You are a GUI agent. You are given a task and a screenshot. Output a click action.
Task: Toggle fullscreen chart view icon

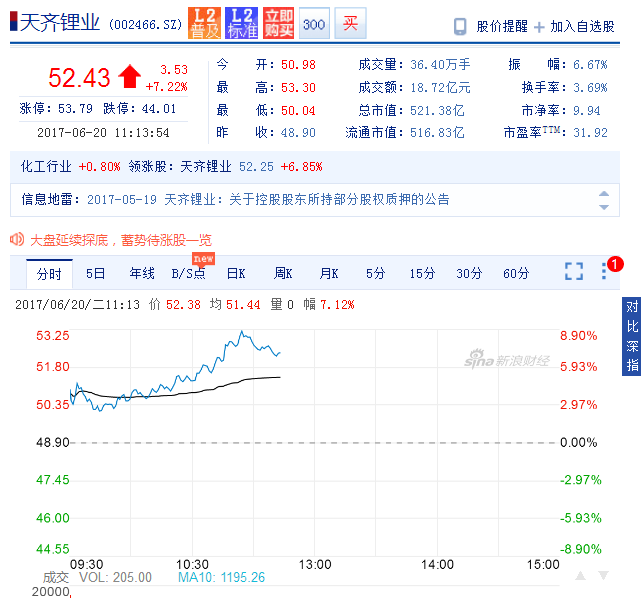coord(573,271)
